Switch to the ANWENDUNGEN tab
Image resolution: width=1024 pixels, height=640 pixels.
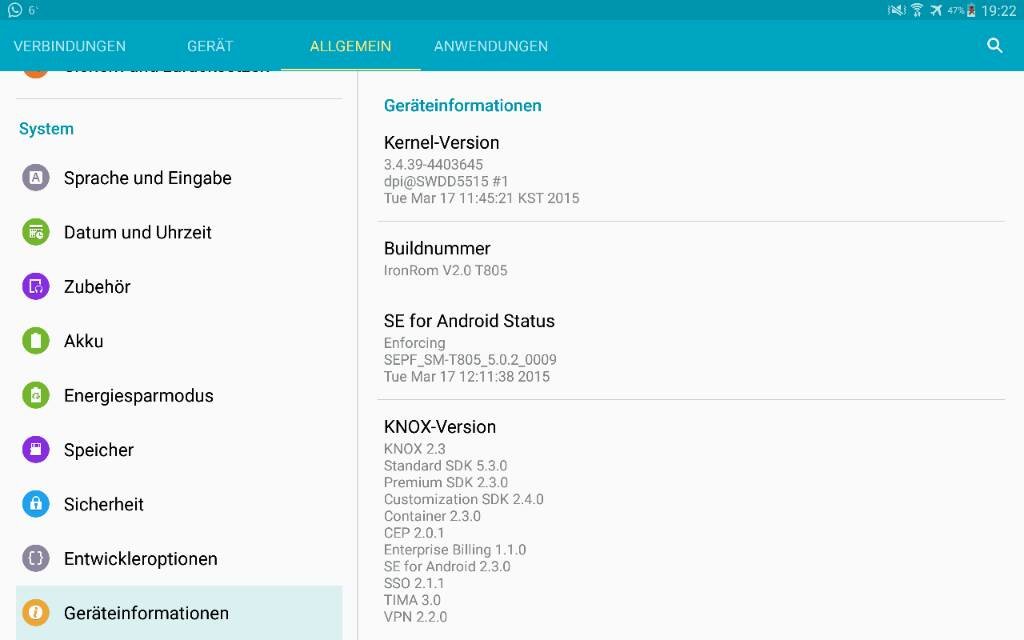[x=491, y=46]
